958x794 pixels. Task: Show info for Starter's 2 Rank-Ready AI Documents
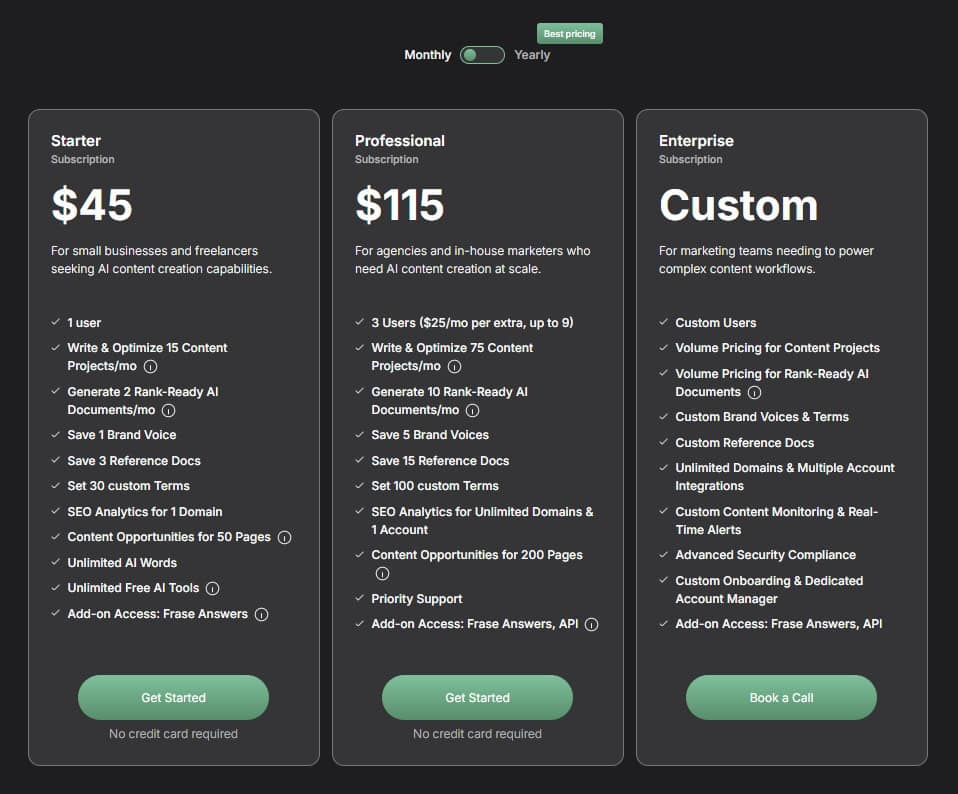(x=169, y=410)
